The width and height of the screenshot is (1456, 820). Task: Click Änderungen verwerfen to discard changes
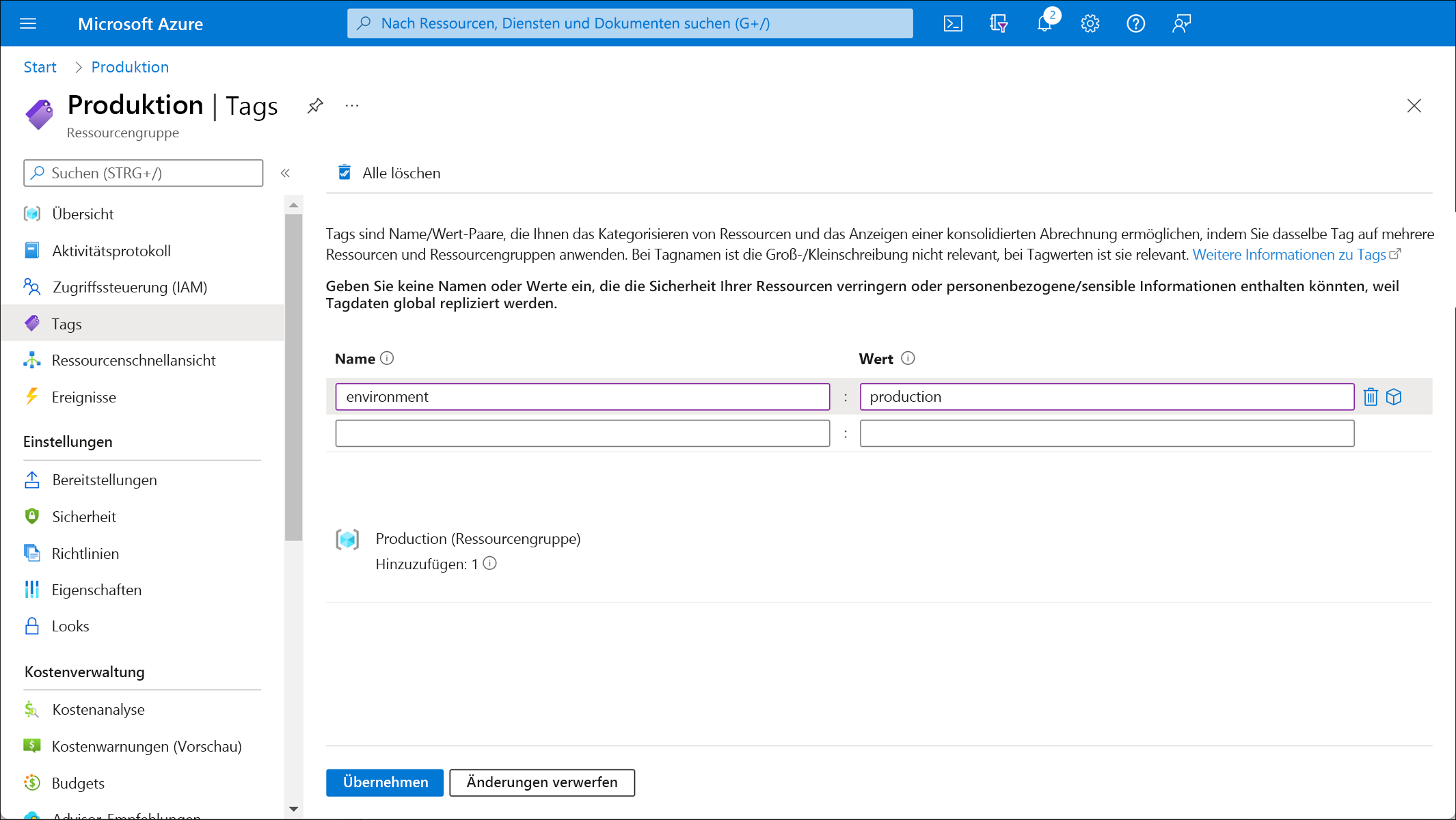pos(542,782)
